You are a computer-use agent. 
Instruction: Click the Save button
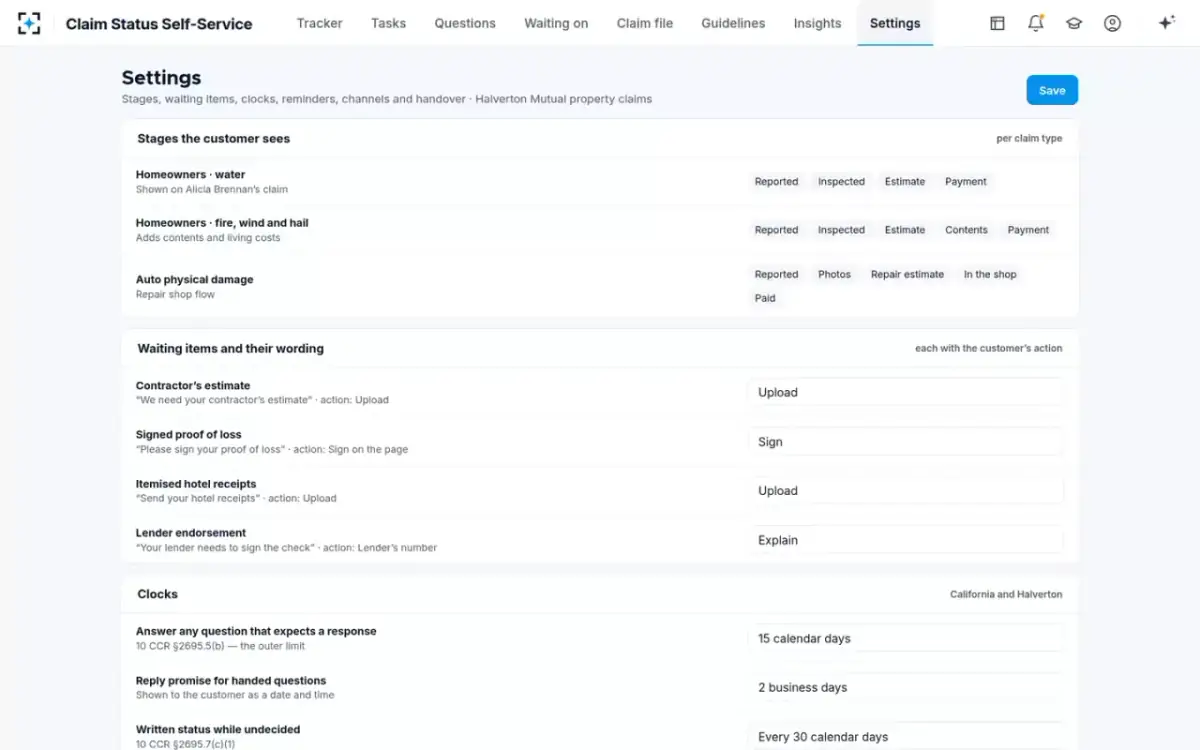pos(1052,90)
